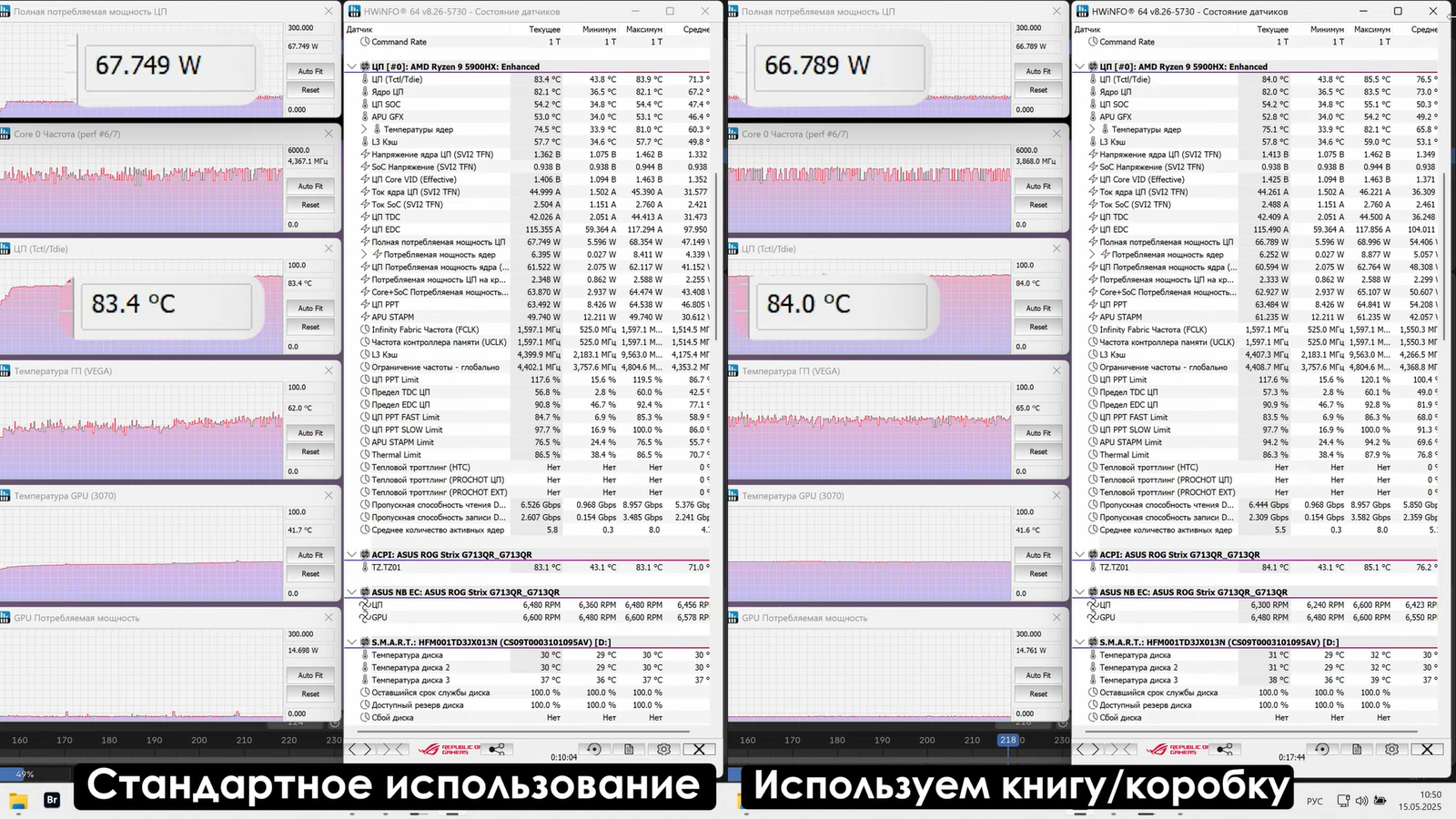
Task: Collapse S.M.A.R.T. disk section in left window
Action: (x=352, y=642)
